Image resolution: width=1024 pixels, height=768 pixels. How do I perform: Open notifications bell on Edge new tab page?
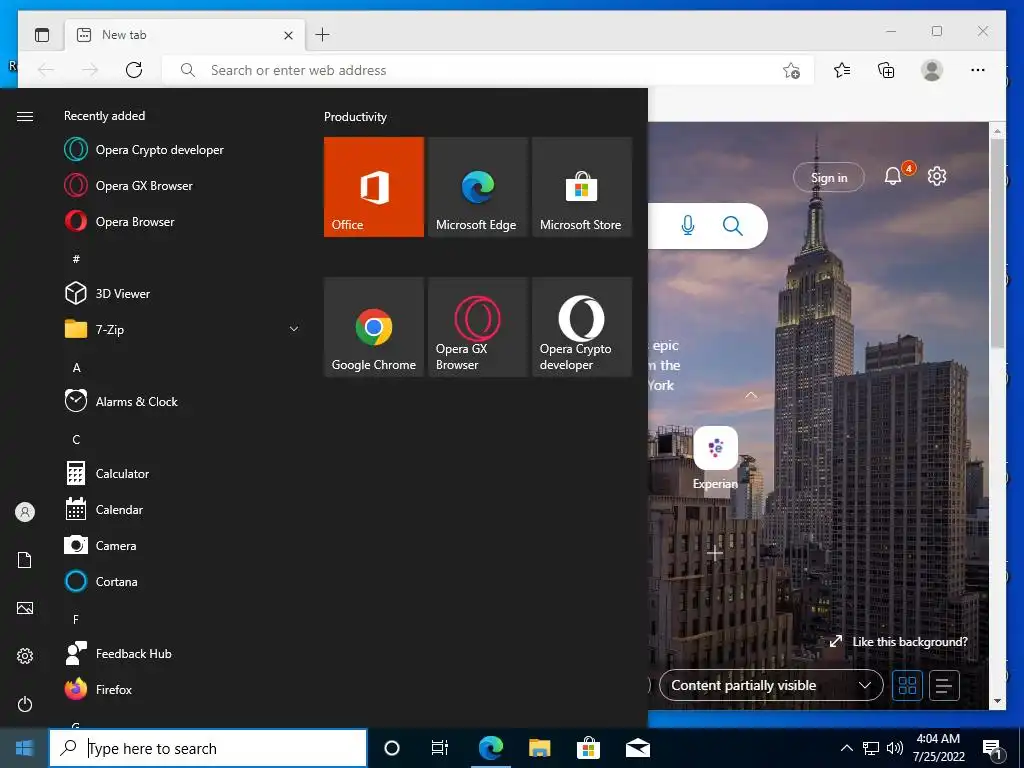point(893,176)
